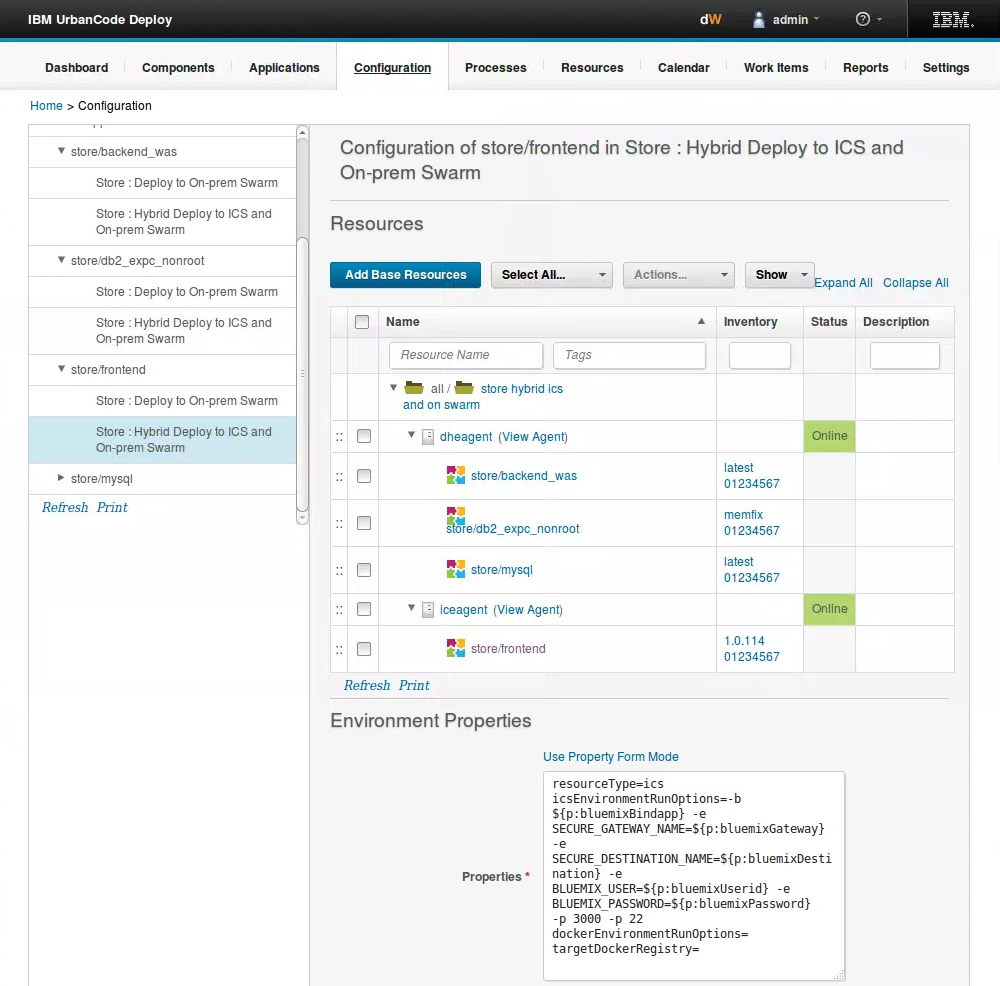Click Refresh below the resources table
Screen dimensions: 1000x986
tap(367, 686)
